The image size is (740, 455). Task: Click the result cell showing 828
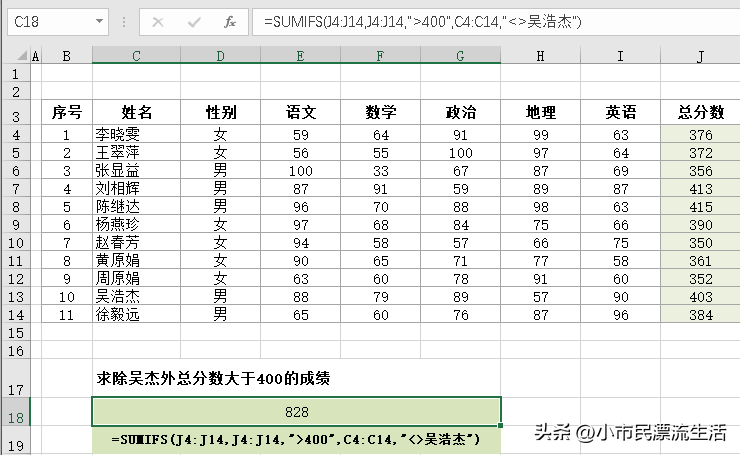tap(296, 412)
